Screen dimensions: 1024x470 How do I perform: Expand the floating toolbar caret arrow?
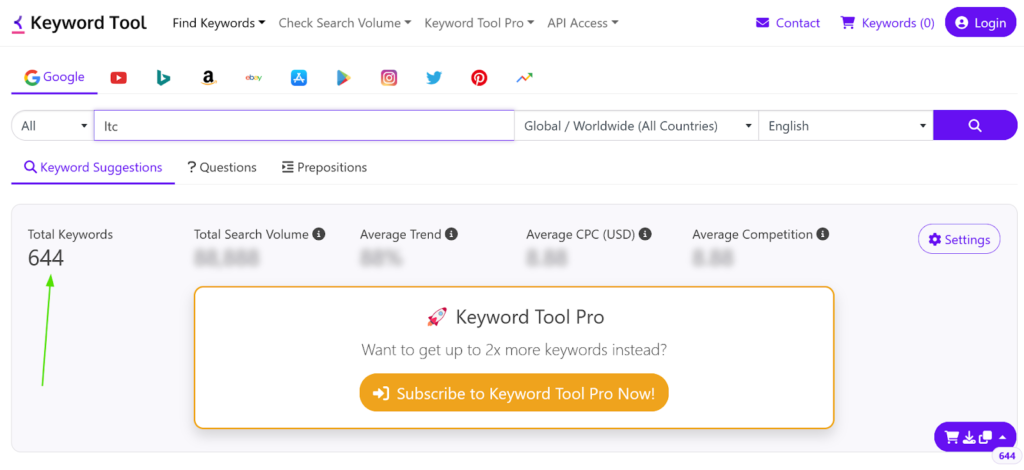point(1003,437)
